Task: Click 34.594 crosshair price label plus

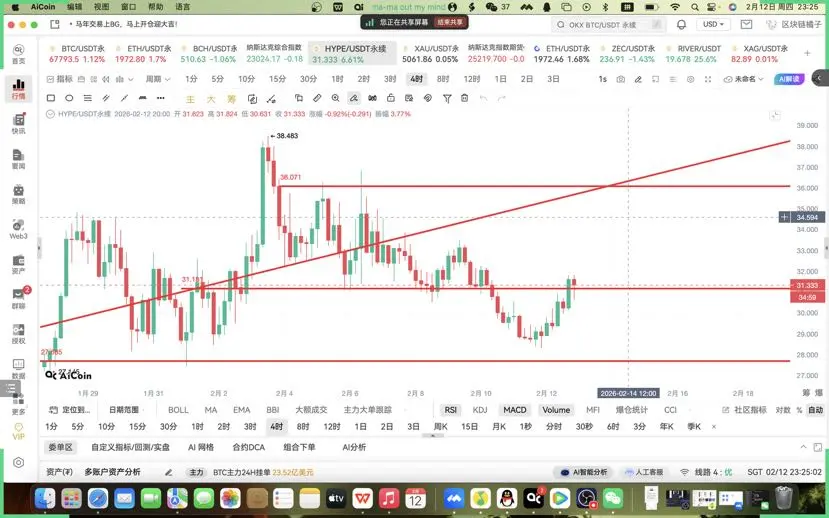Action: coord(785,217)
